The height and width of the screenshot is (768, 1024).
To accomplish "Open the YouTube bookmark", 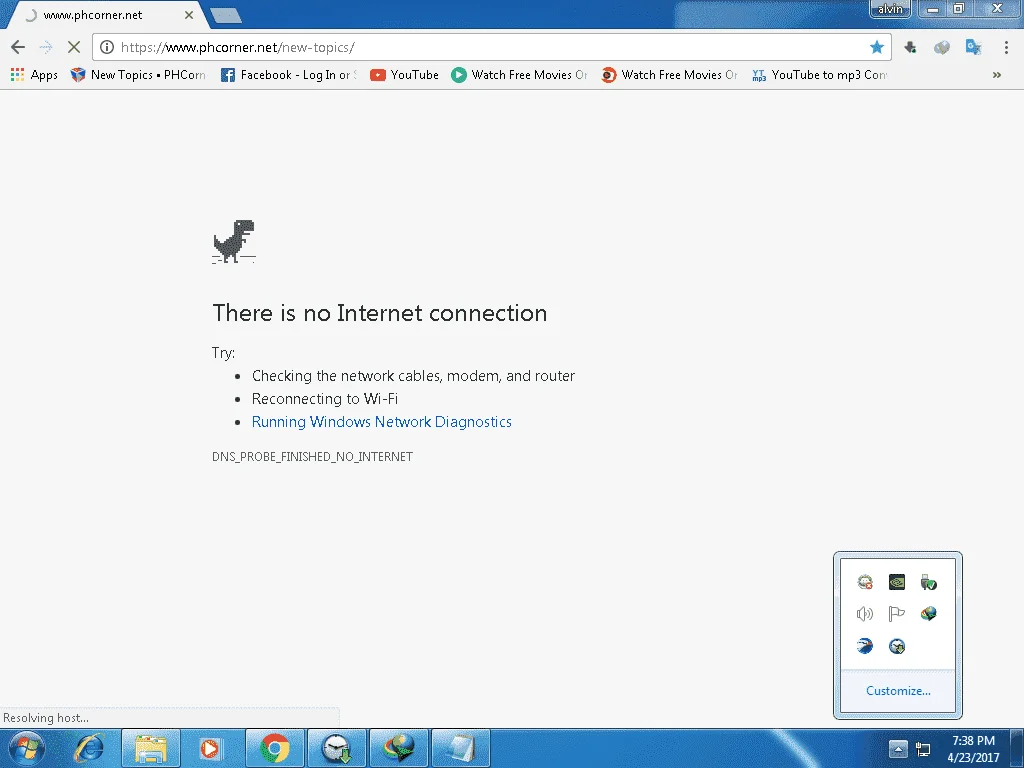I will [x=404, y=75].
